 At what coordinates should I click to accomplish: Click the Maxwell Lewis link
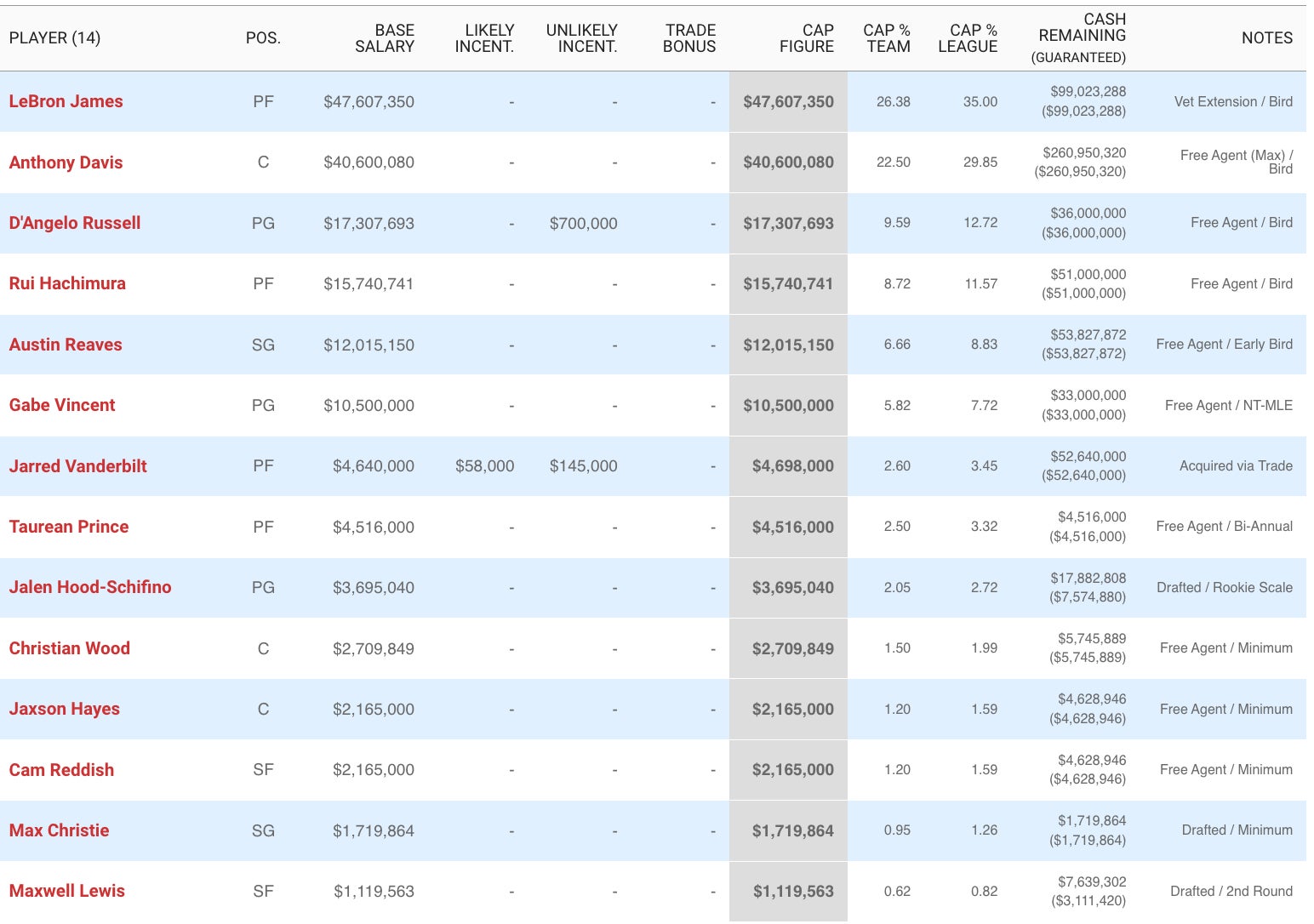coord(67,891)
